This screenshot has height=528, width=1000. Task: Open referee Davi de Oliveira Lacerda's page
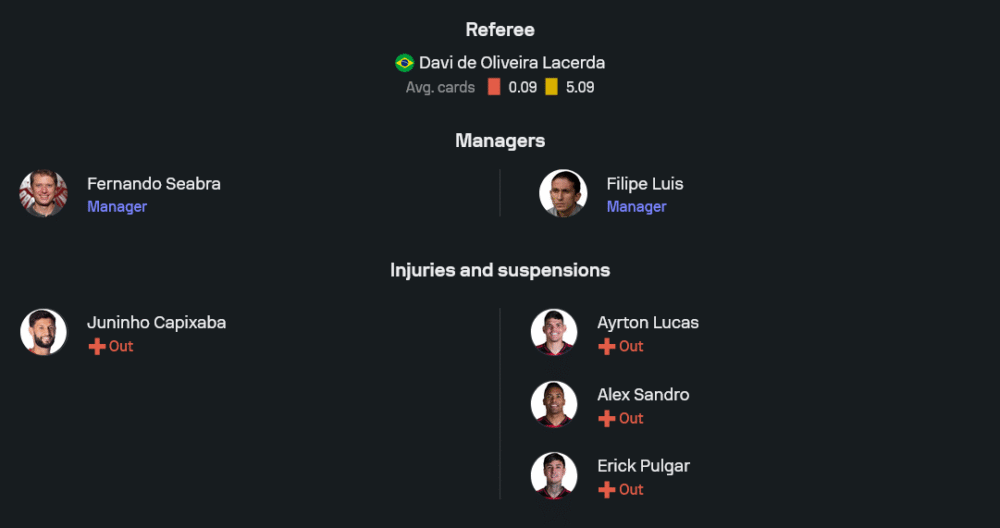(511, 63)
